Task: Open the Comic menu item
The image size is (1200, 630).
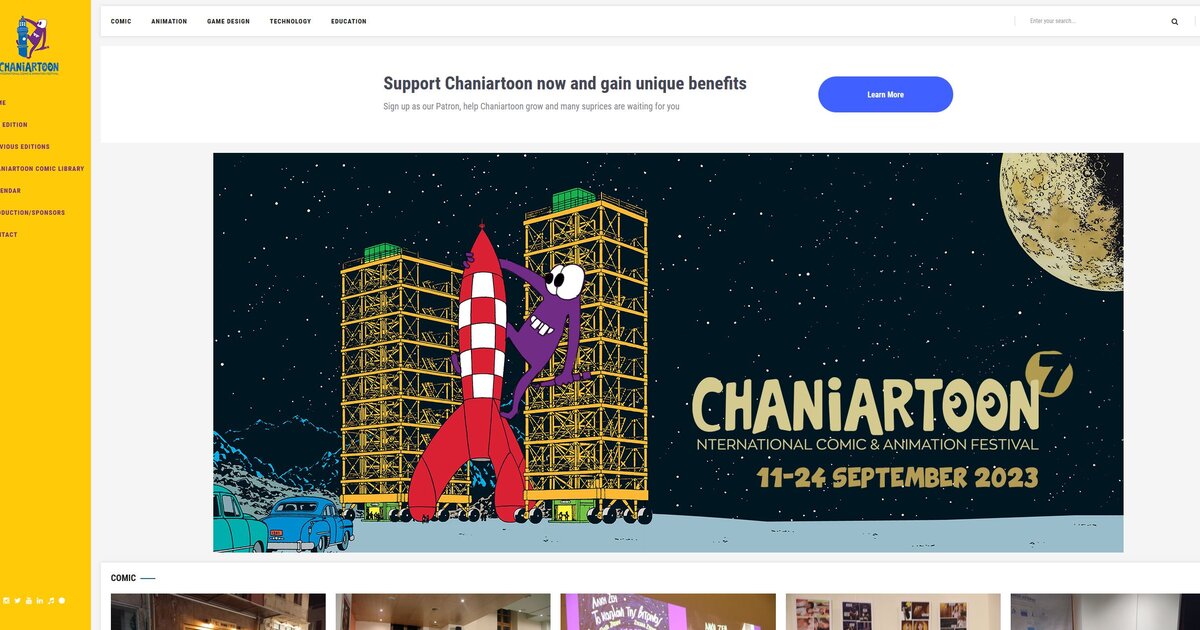Action: click(x=121, y=21)
